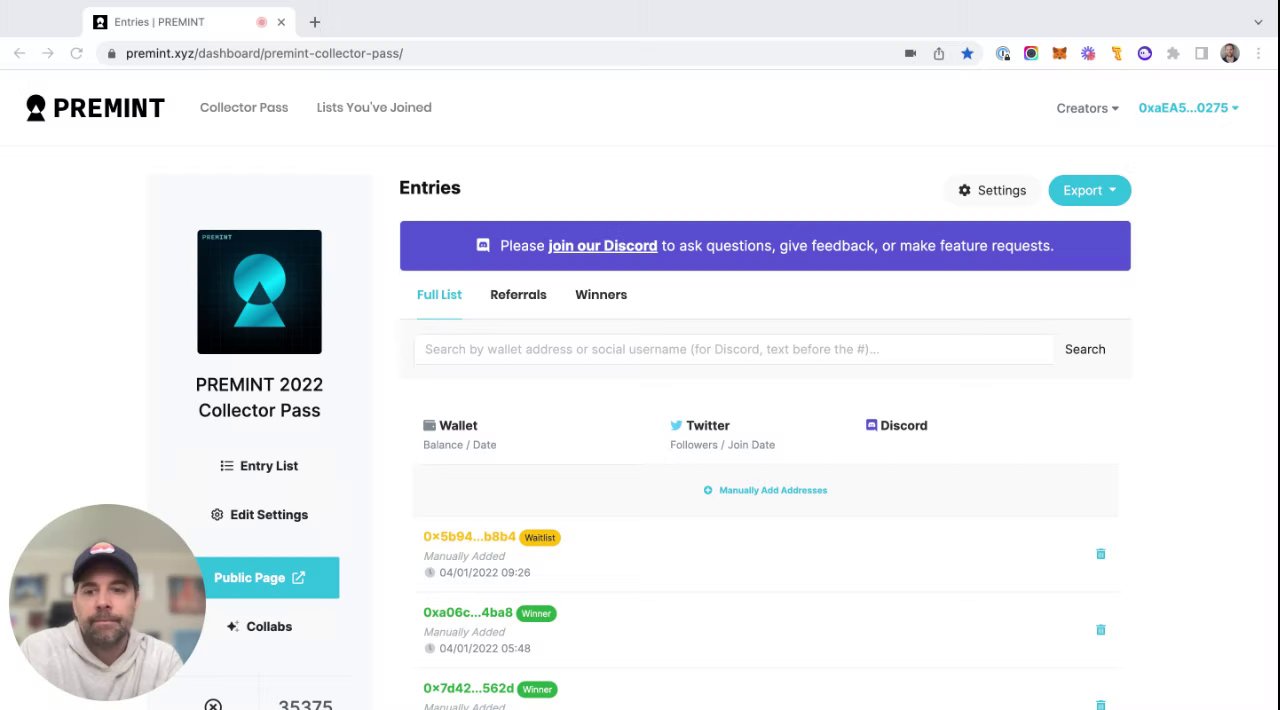Click the Winner badge on 0xa06c...4ba8
This screenshot has width=1280, height=710.
click(x=536, y=613)
